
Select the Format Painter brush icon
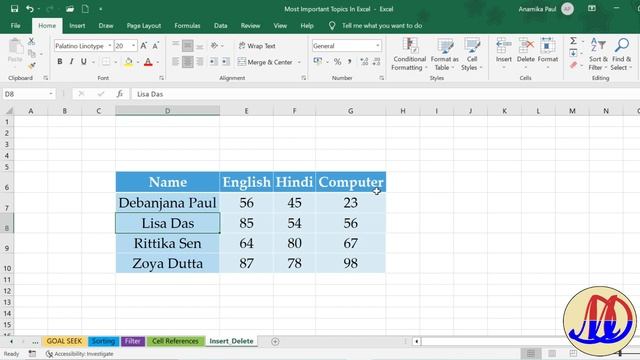(x=31, y=66)
